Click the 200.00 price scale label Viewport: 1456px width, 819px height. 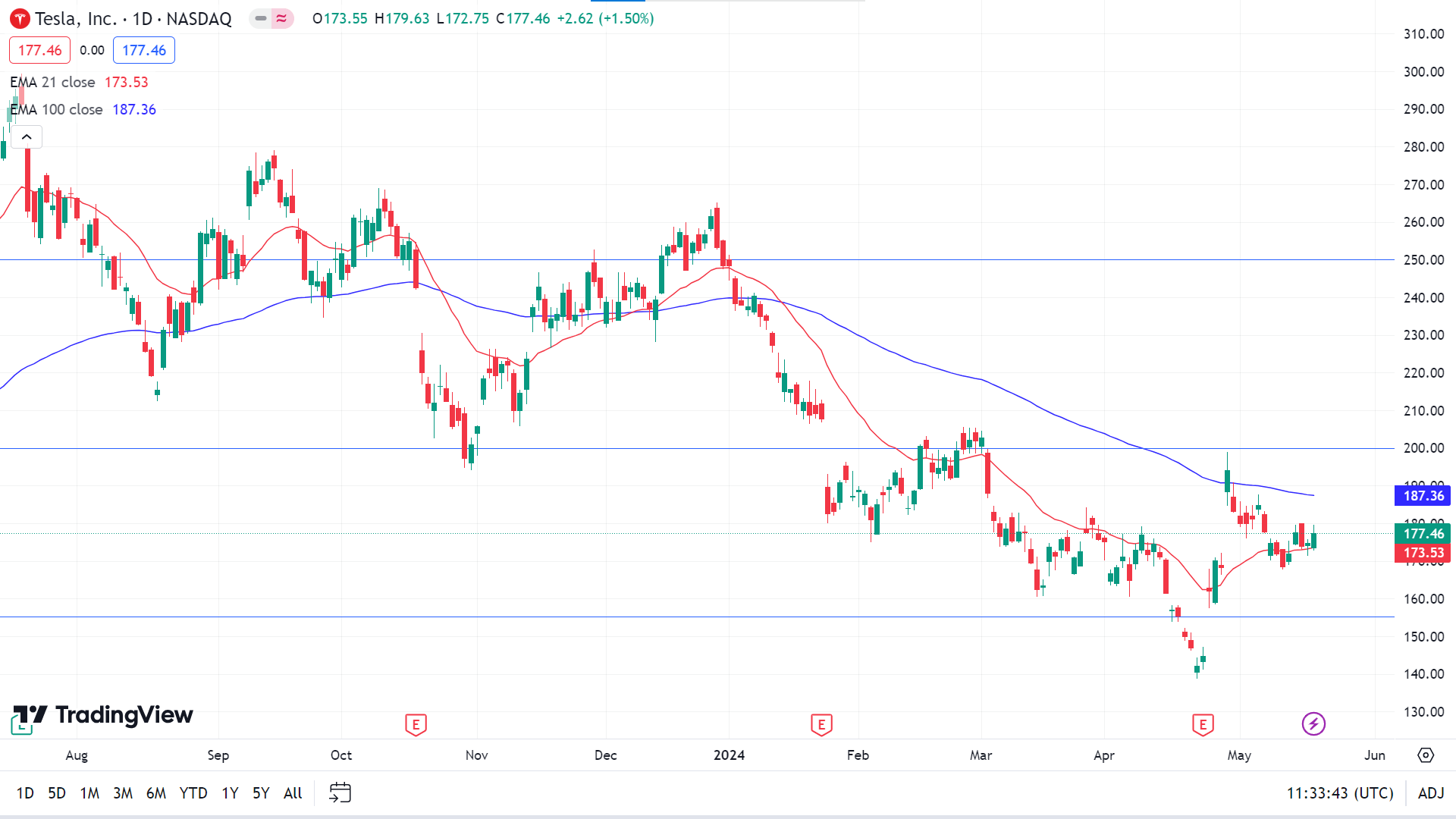pyautogui.click(x=1423, y=448)
